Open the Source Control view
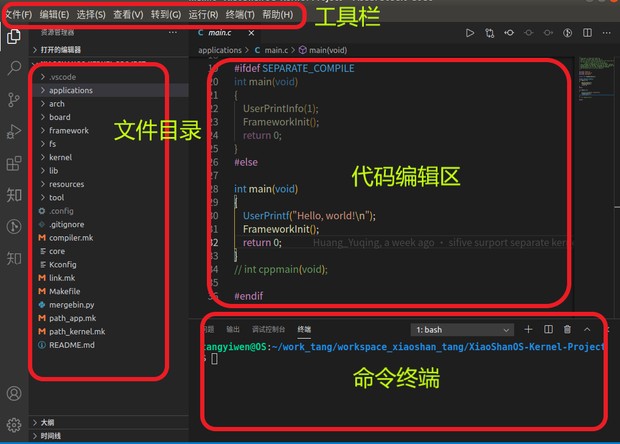 pos(14,100)
